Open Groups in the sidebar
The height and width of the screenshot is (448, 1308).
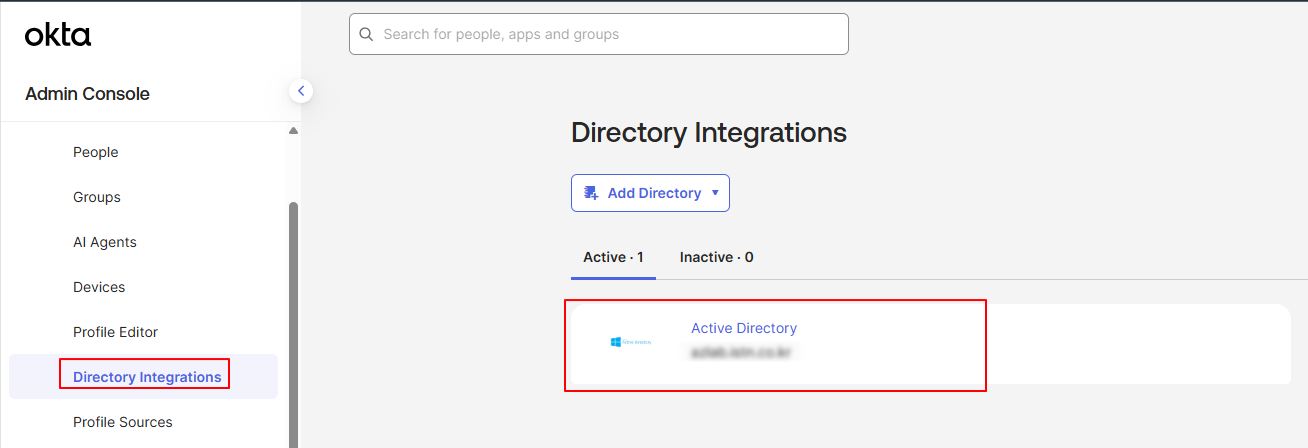(97, 197)
